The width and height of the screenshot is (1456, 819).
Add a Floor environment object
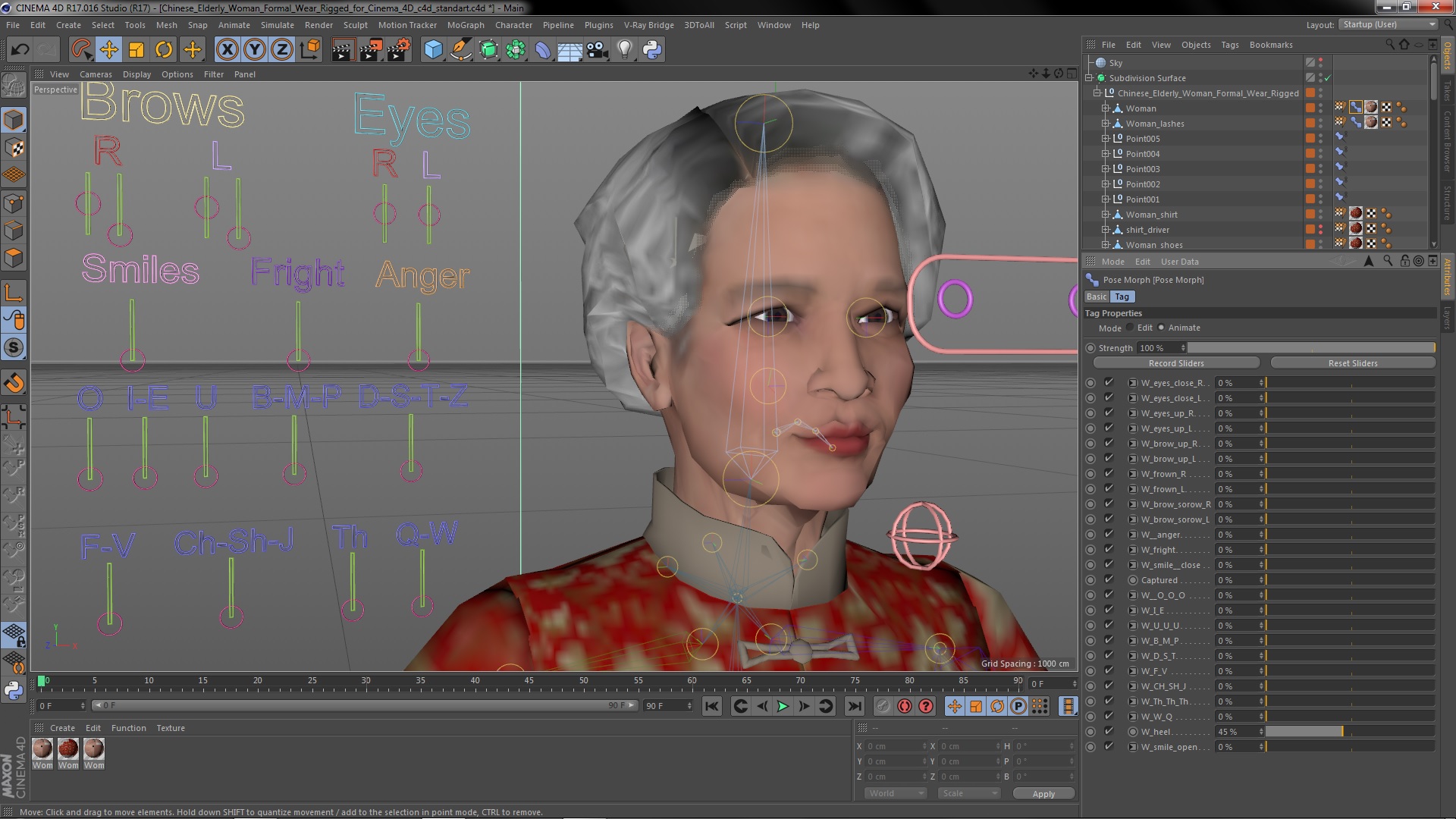tap(570, 50)
